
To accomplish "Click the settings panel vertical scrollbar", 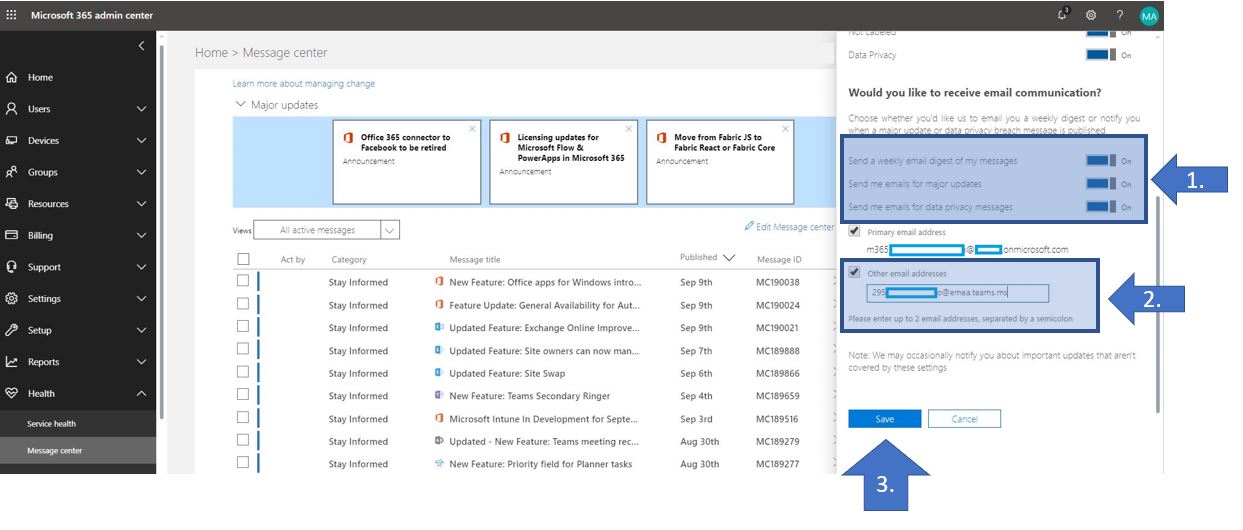I will pyautogui.click(x=1160, y=302).
